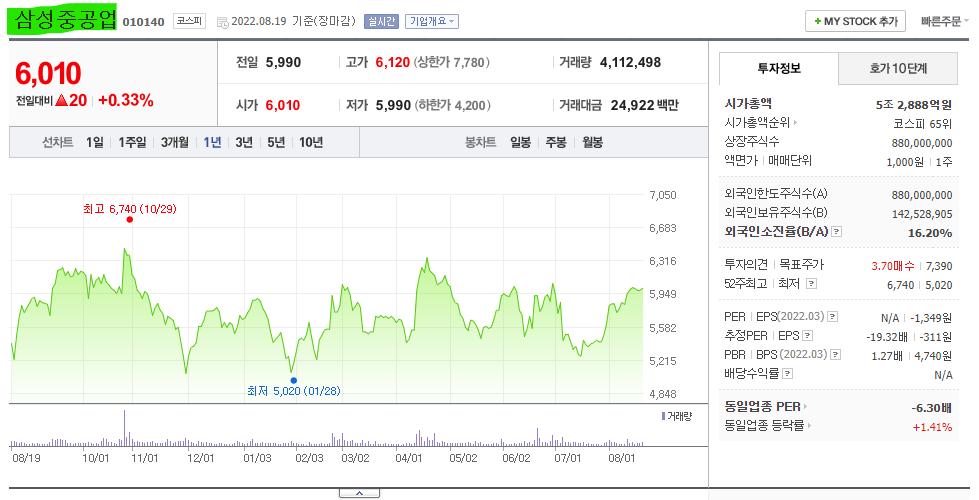Show the 월봉 candlestick chart

tap(593, 142)
